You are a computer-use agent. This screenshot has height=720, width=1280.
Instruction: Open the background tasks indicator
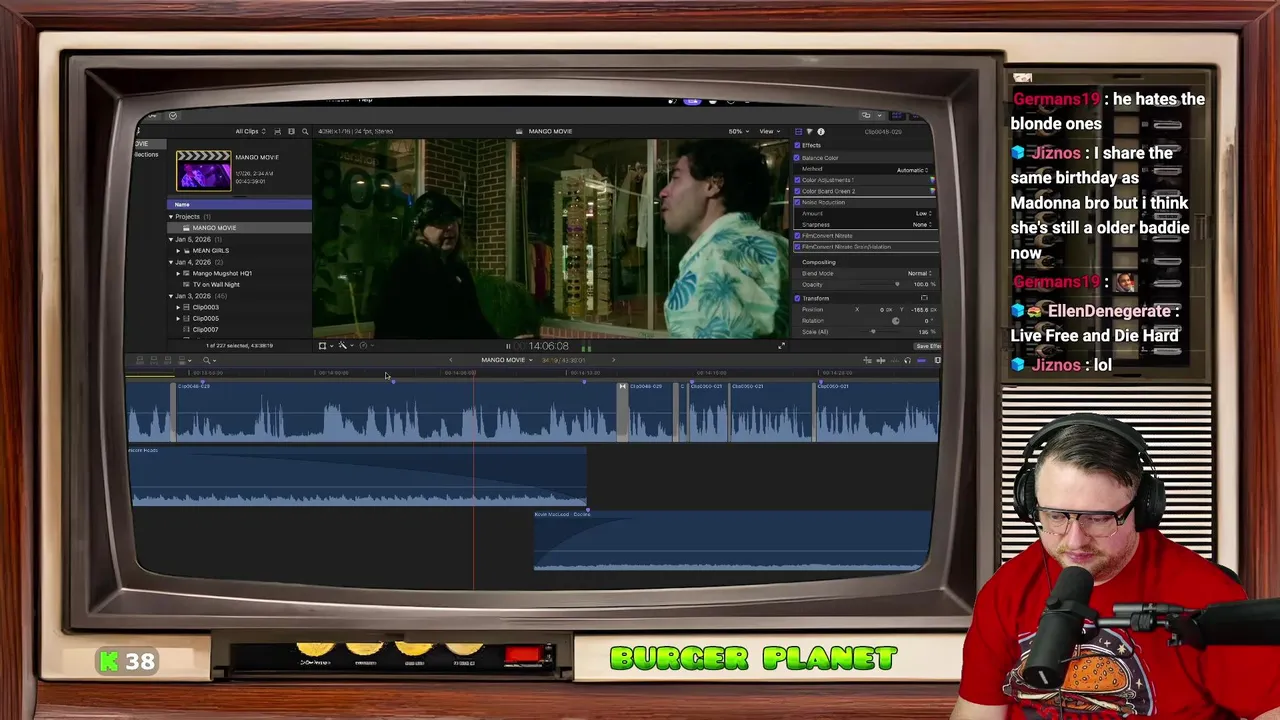(173, 115)
